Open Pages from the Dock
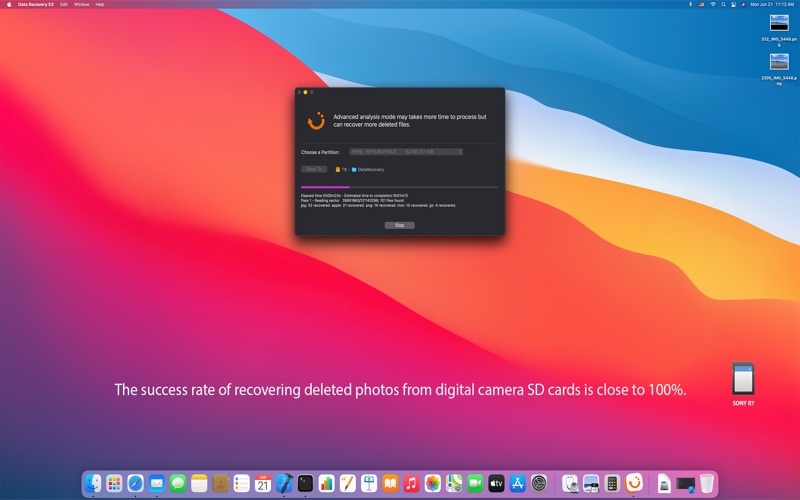The width and height of the screenshot is (800, 500). (x=347, y=483)
